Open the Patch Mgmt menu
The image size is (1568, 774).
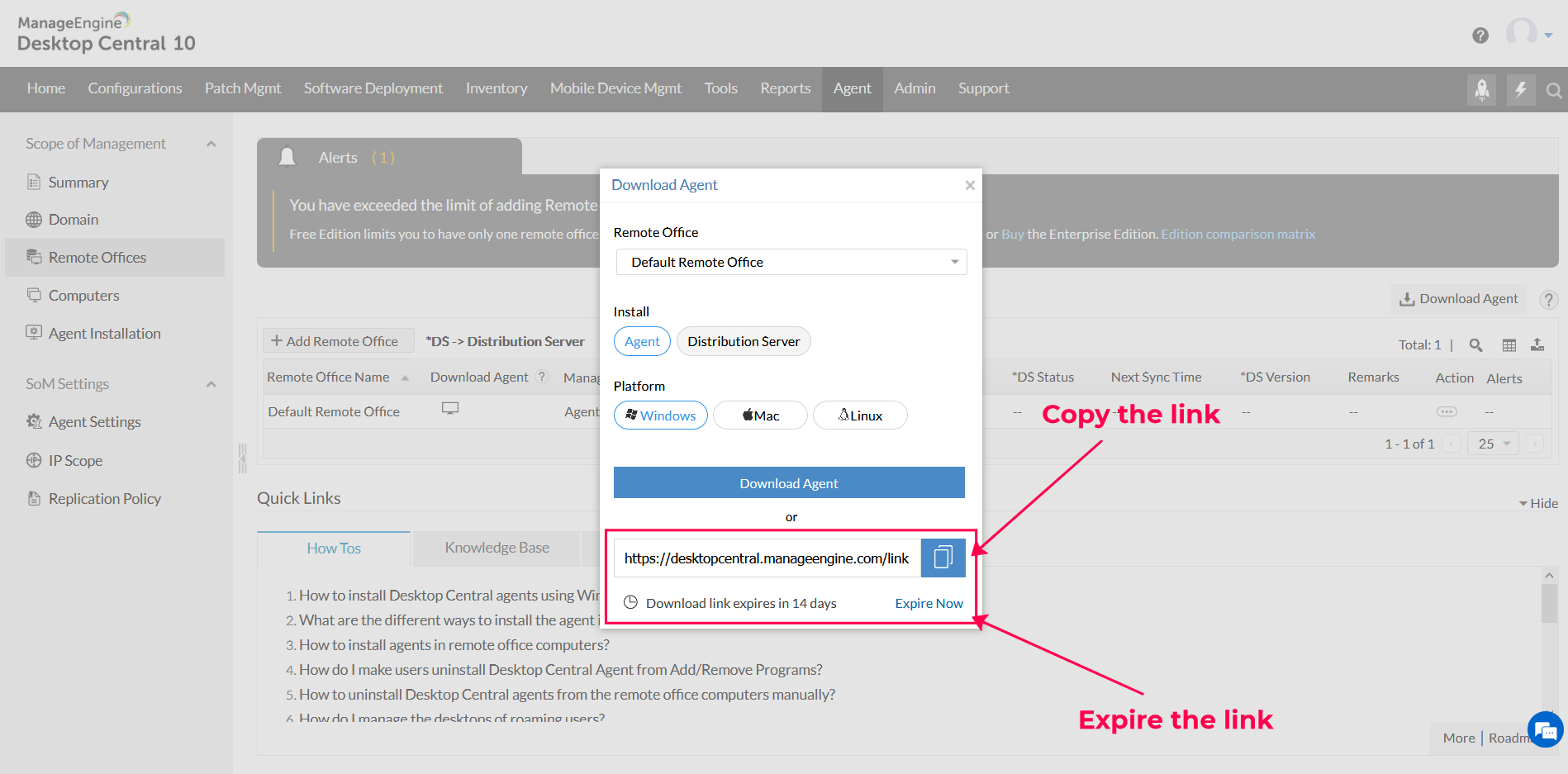point(243,88)
